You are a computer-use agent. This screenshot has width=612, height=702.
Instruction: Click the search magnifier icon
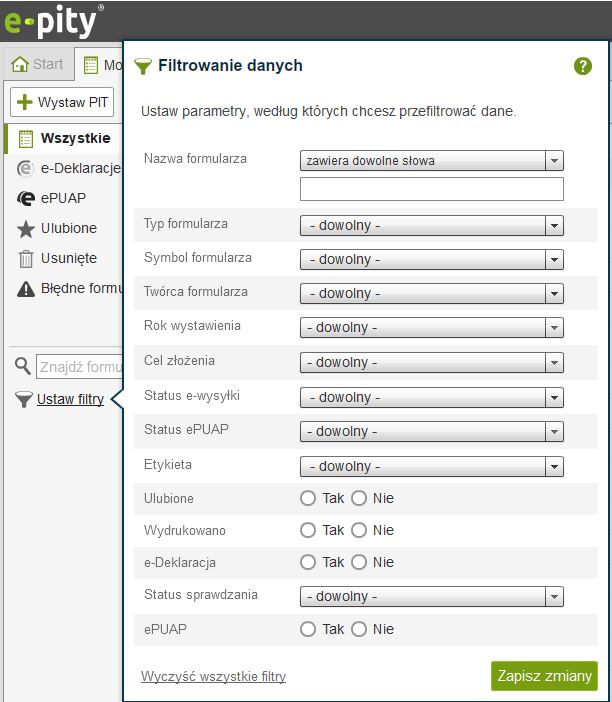pos(23,366)
